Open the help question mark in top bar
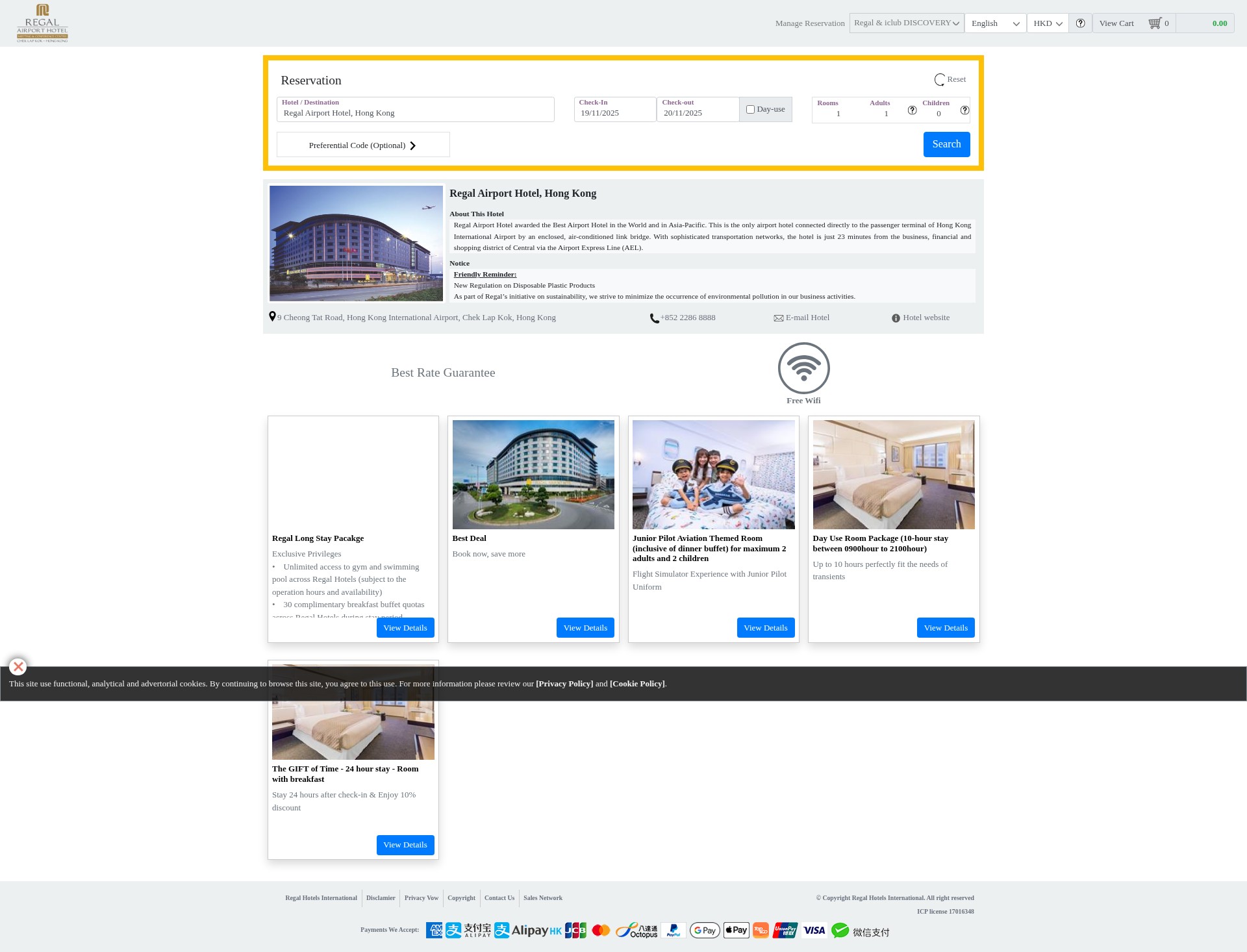 click(x=1080, y=23)
